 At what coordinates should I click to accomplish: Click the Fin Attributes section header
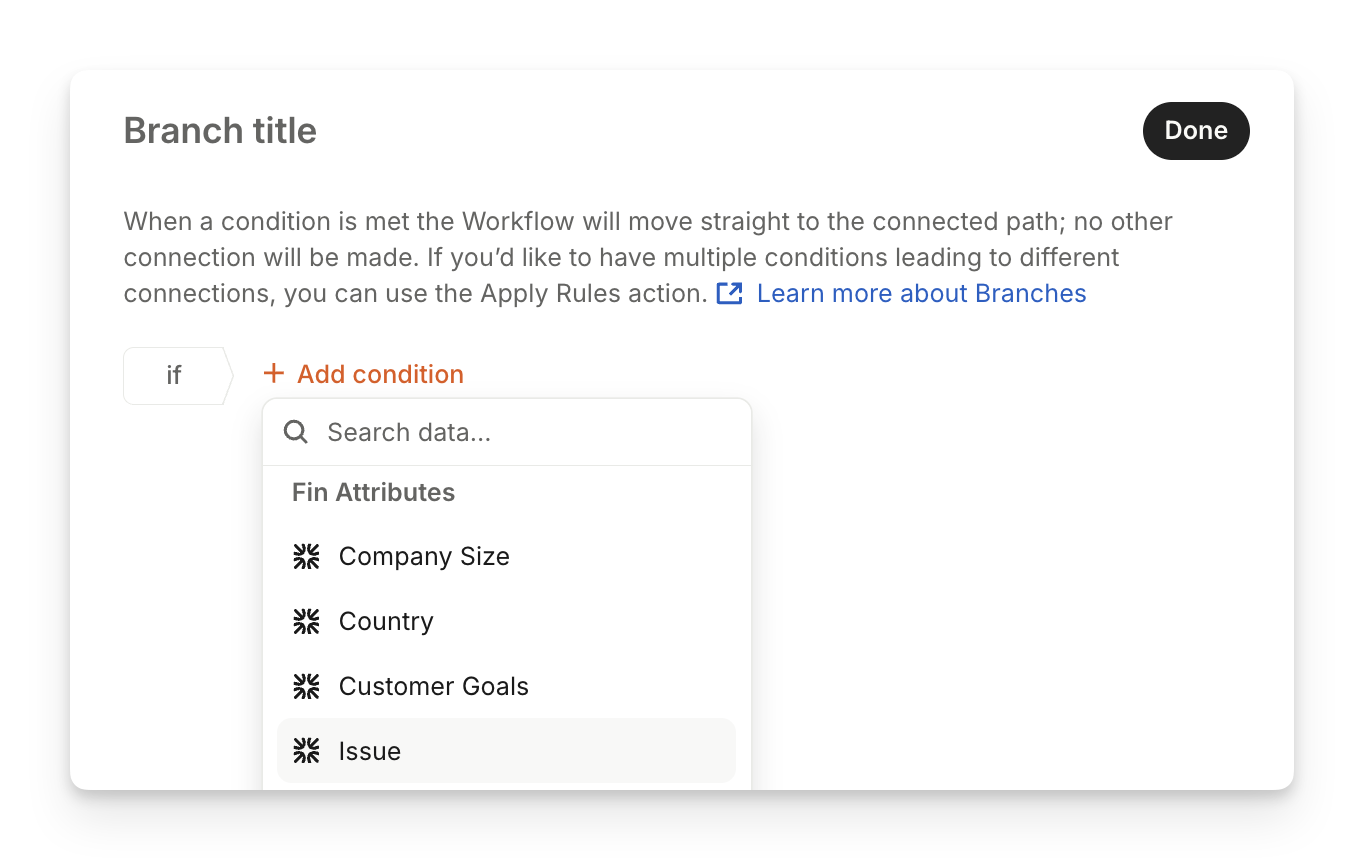[x=373, y=492]
